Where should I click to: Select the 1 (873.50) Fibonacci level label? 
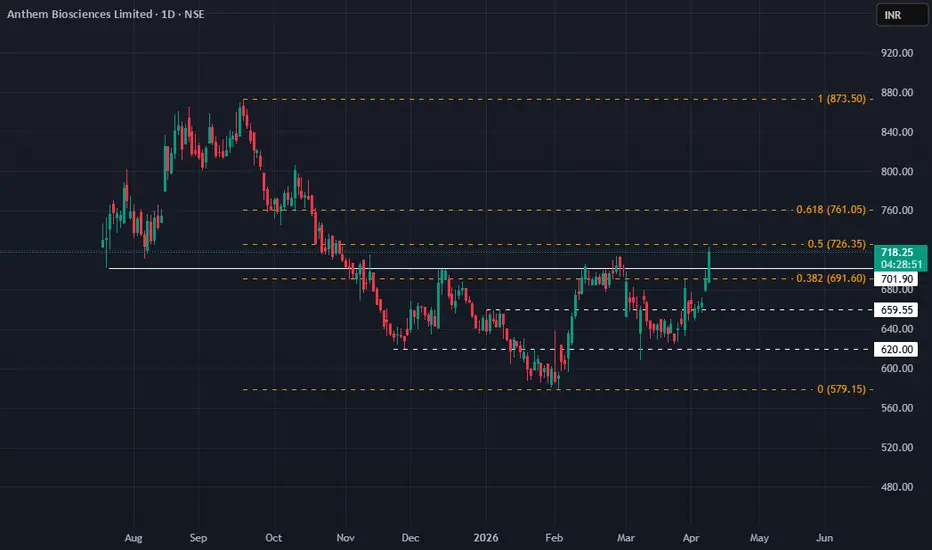pyautogui.click(x=842, y=99)
